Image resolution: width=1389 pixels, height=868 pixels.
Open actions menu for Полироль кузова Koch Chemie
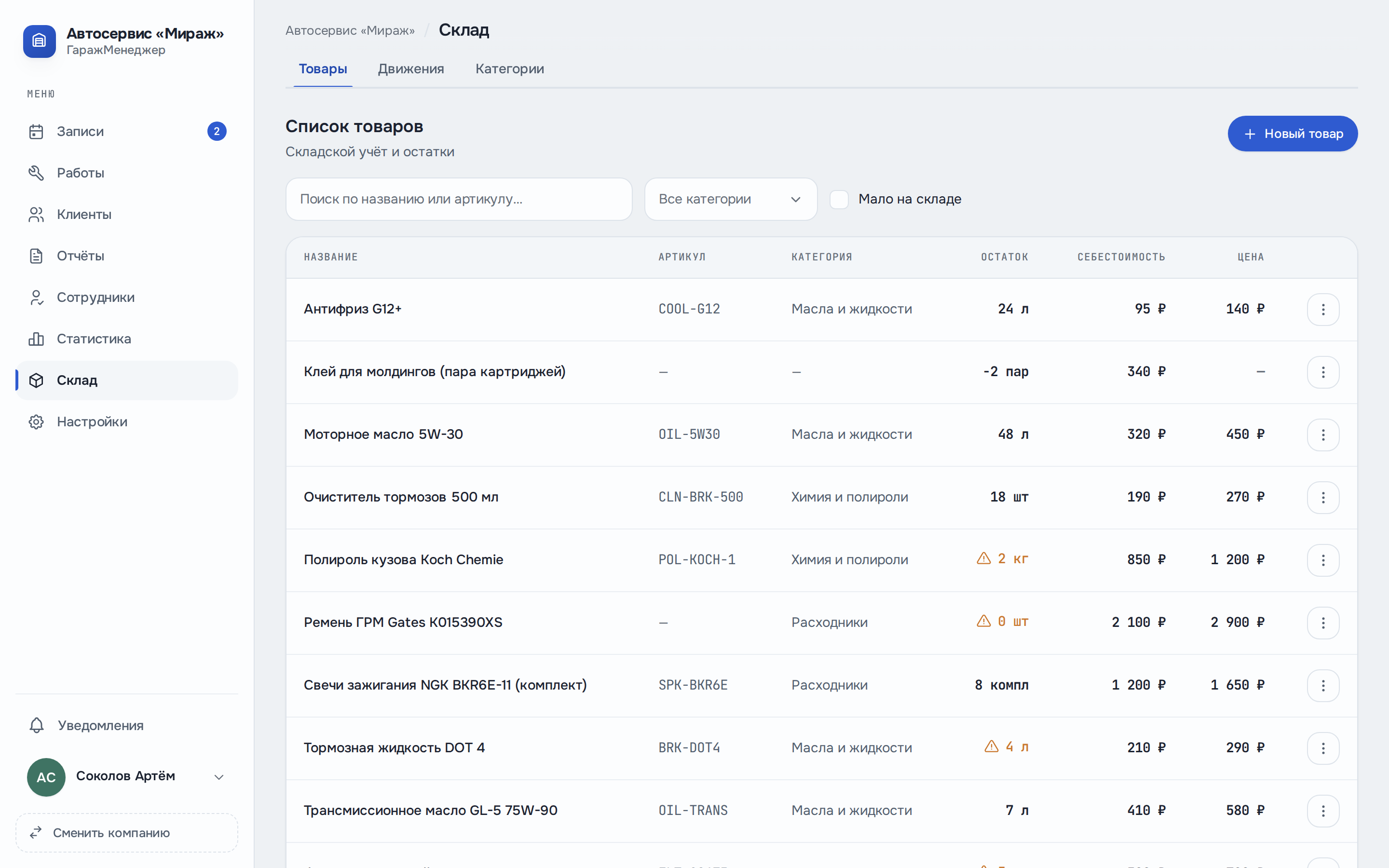coord(1323,560)
